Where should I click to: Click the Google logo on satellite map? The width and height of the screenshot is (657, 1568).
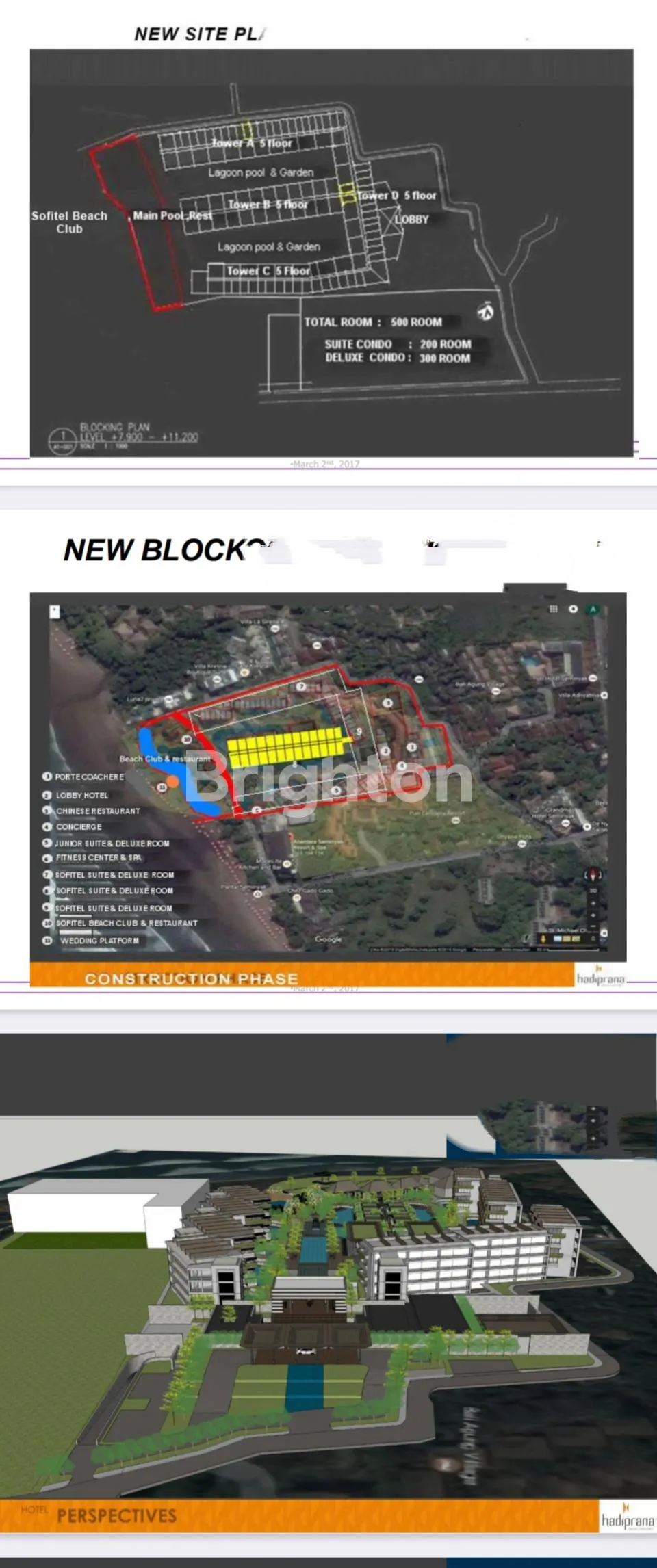pos(328,939)
